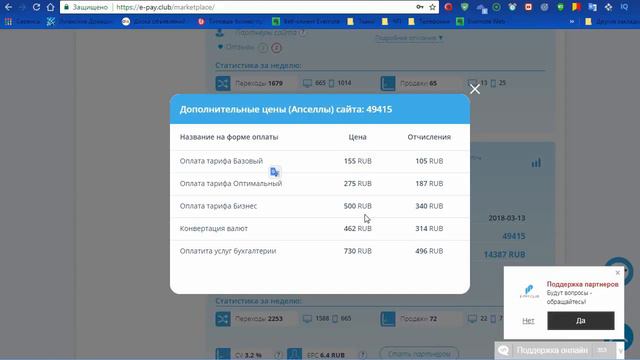Click the green ring extension icon
640x360 pixels.
coord(496,7)
